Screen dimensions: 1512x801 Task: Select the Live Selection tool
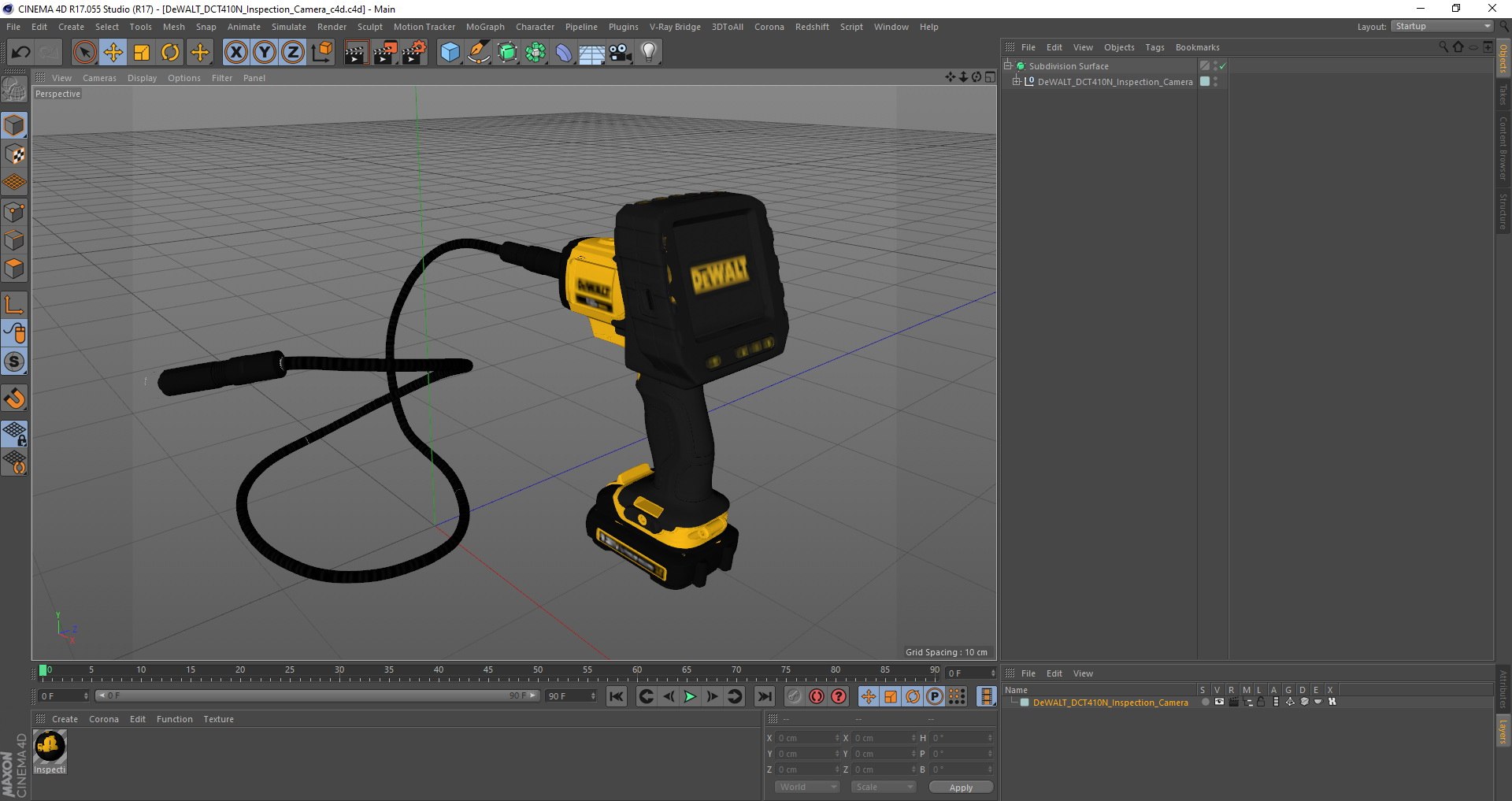[x=84, y=53]
